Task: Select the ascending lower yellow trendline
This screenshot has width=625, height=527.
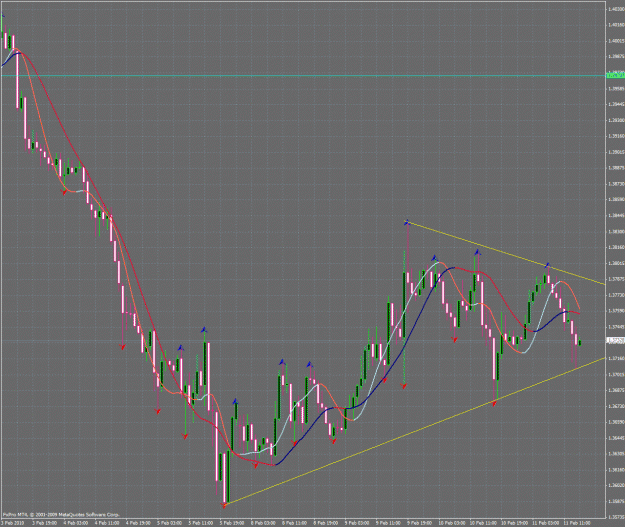Action: pyautogui.click(x=415, y=431)
